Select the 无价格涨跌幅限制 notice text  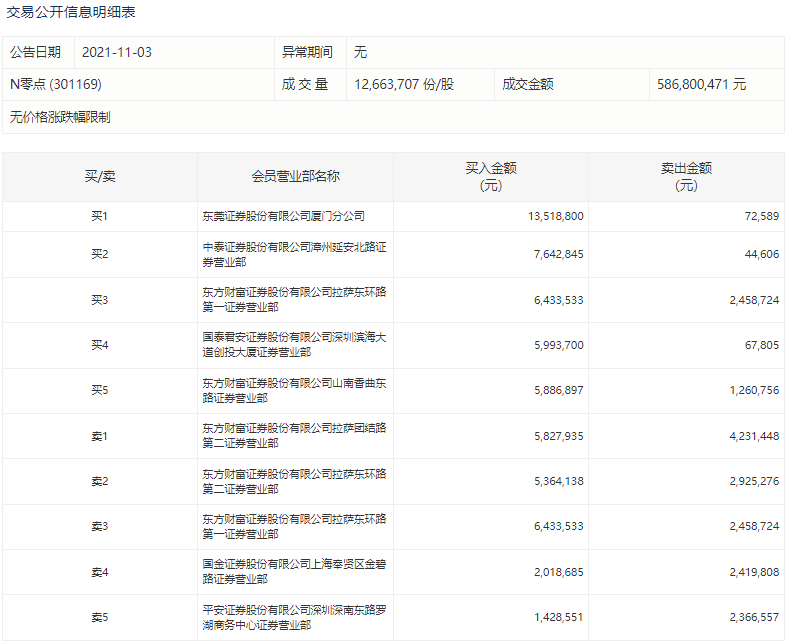pos(60,117)
